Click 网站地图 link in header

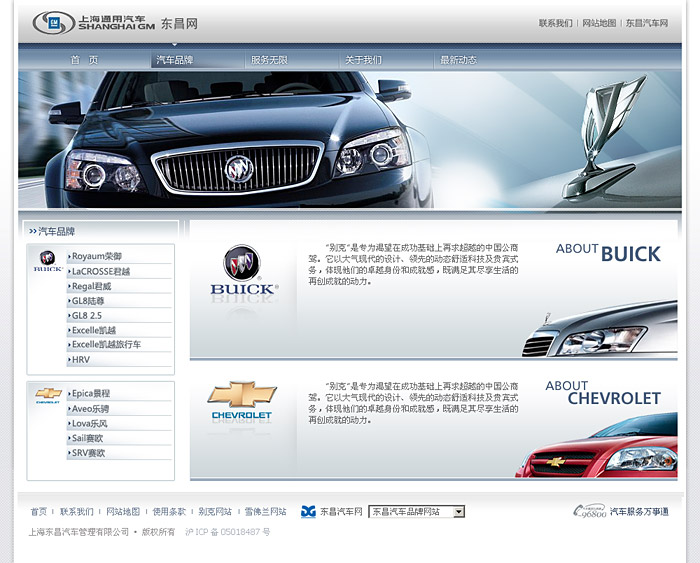coord(599,23)
